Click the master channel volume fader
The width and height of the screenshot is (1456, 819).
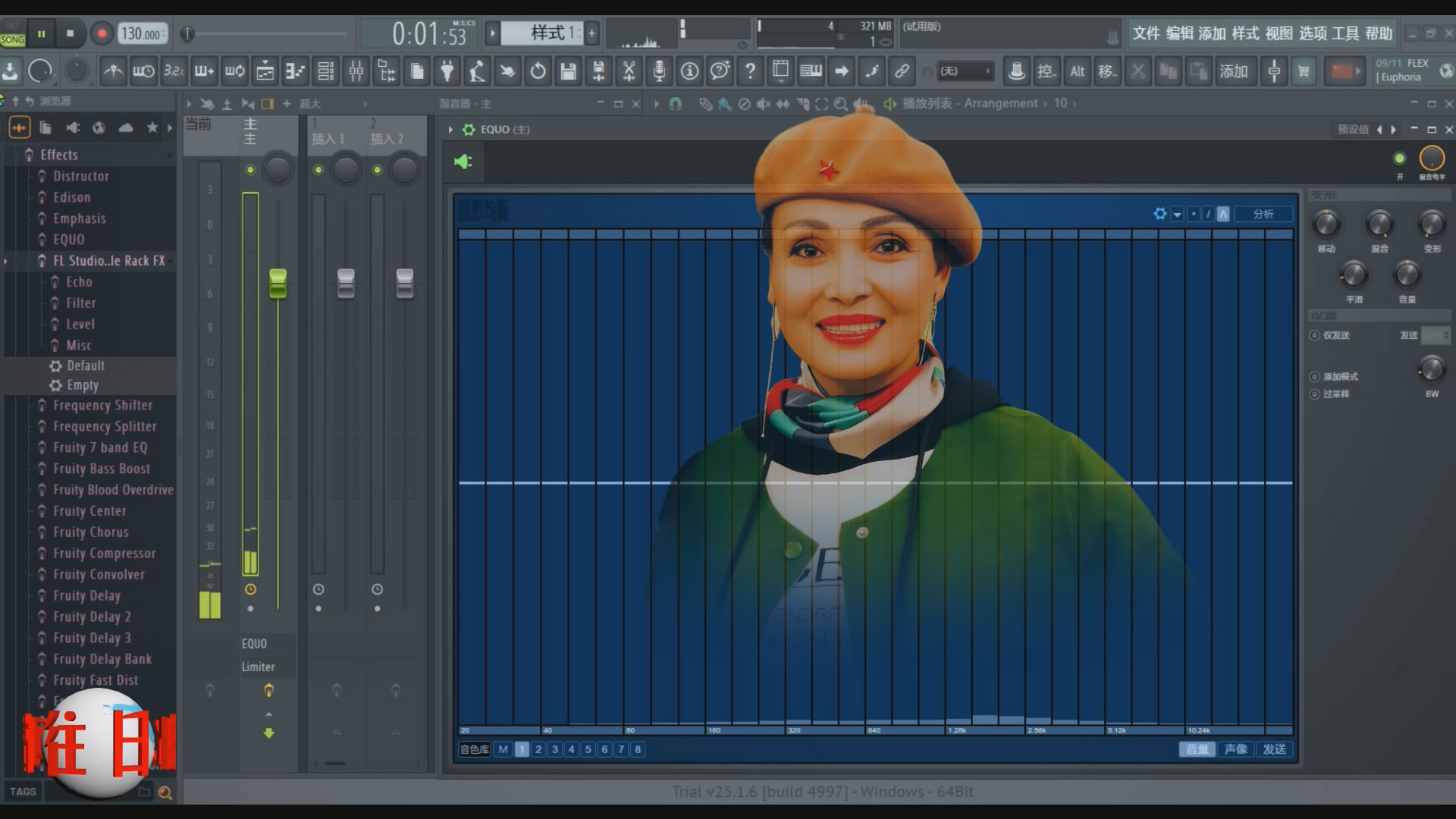(278, 283)
